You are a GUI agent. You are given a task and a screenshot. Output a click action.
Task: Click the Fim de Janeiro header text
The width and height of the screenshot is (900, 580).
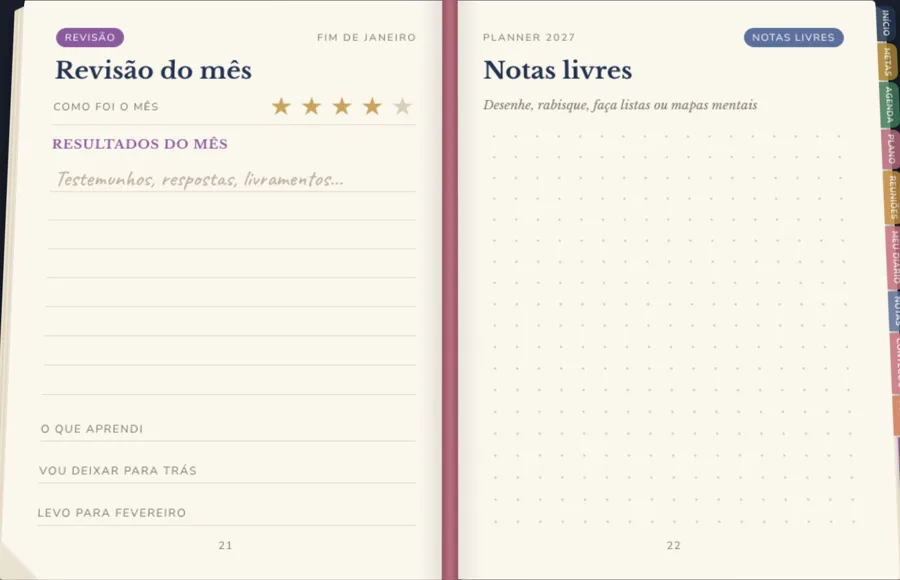(x=366, y=37)
